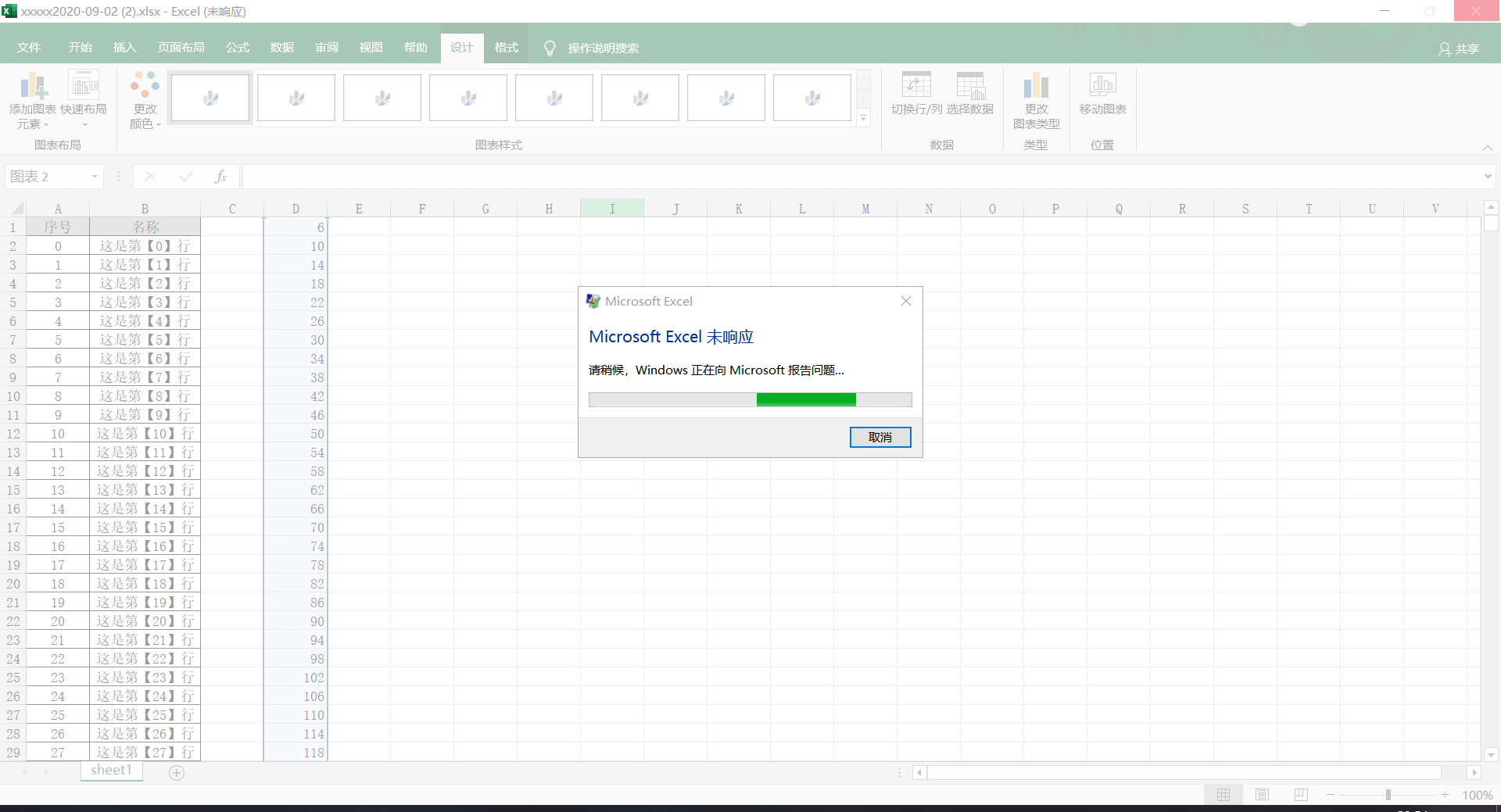Screen dimensions: 1501x812
Task: Click the 取消 button in dialog
Action: click(x=880, y=438)
